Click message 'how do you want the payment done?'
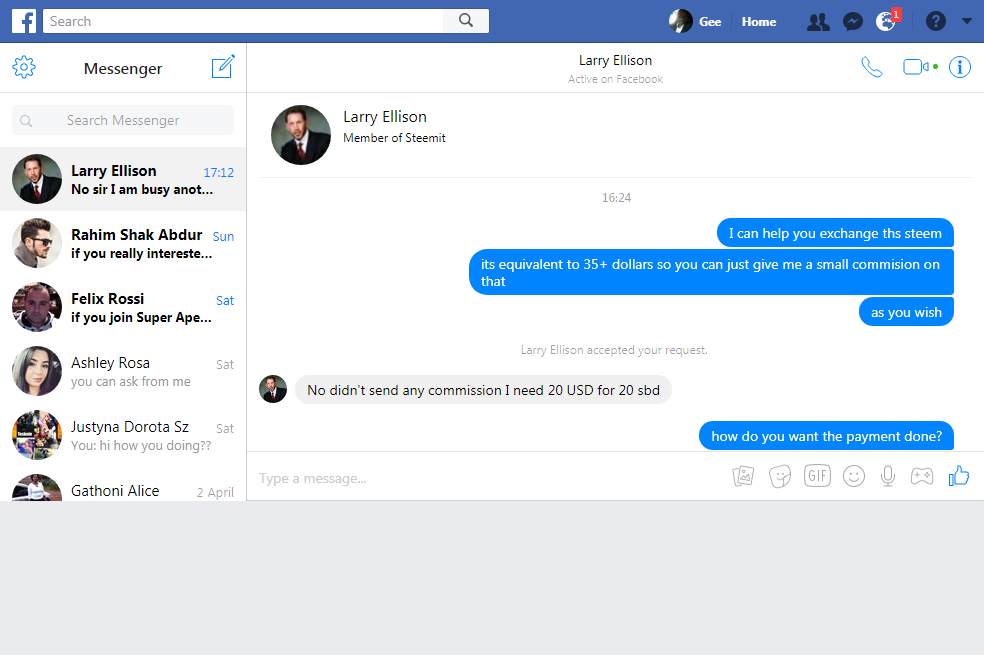Viewport: 984px width, 655px height. tap(826, 436)
